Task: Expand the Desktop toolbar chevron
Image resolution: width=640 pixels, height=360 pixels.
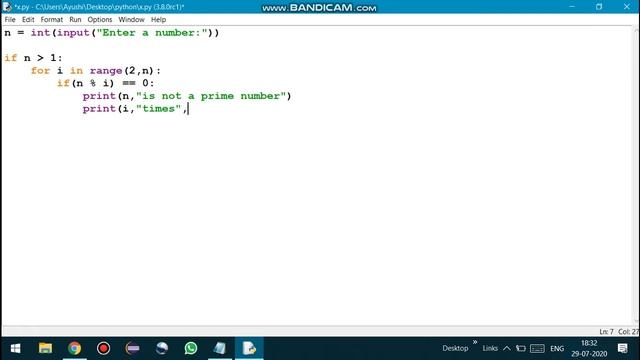Action: pos(475,342)
